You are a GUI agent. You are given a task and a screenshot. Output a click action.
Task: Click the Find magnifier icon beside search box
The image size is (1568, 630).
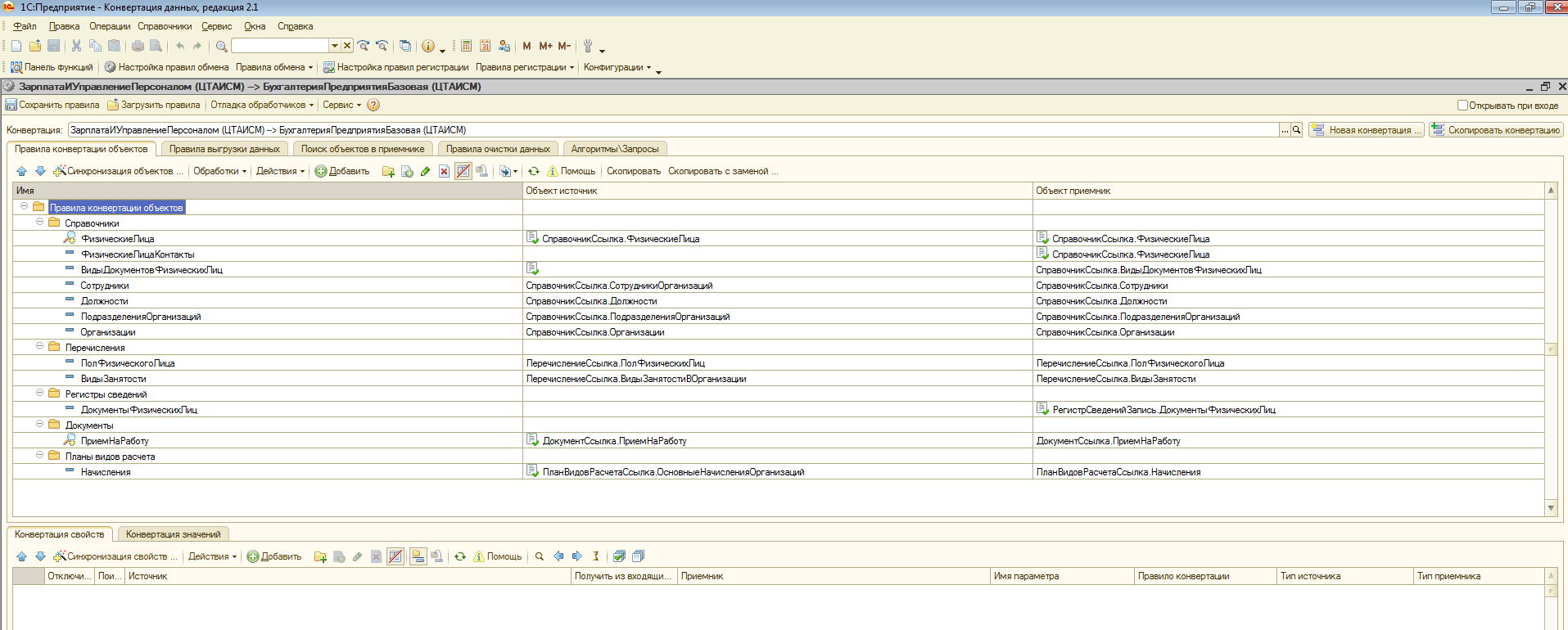pyautogui.click(x=221, y=46)
